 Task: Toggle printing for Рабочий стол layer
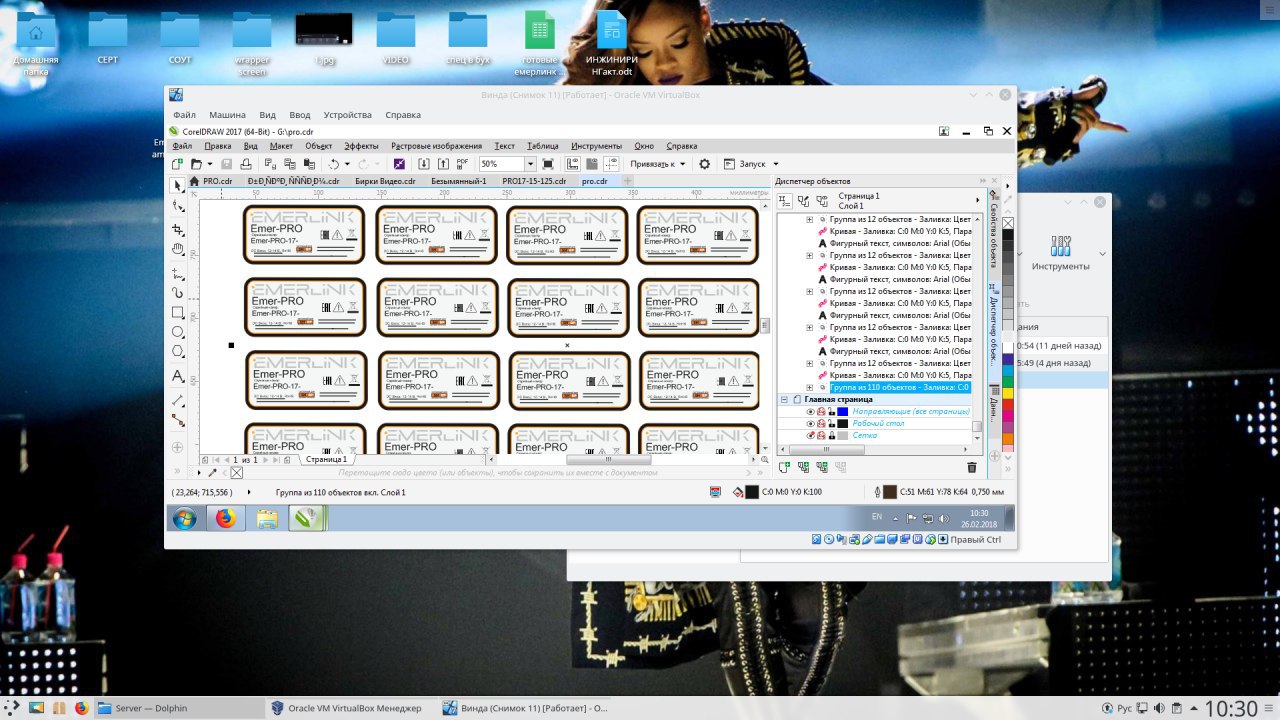tap(821, 423)
